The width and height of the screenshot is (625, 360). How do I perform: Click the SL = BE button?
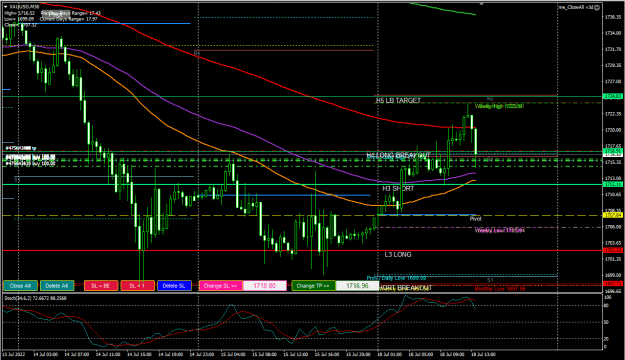click(101, 286)
